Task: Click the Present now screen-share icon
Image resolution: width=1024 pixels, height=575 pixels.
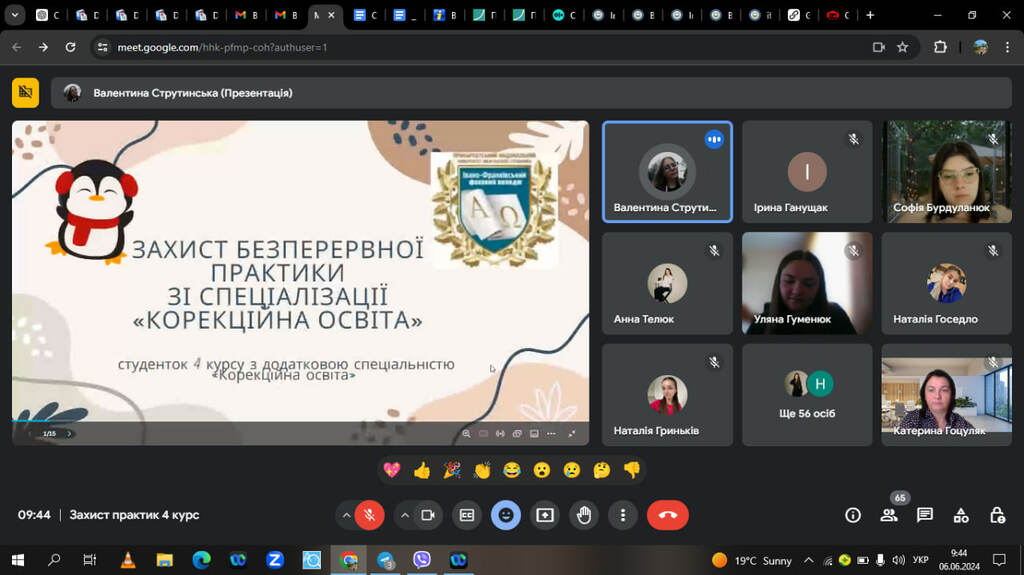Action: [545, 515]
